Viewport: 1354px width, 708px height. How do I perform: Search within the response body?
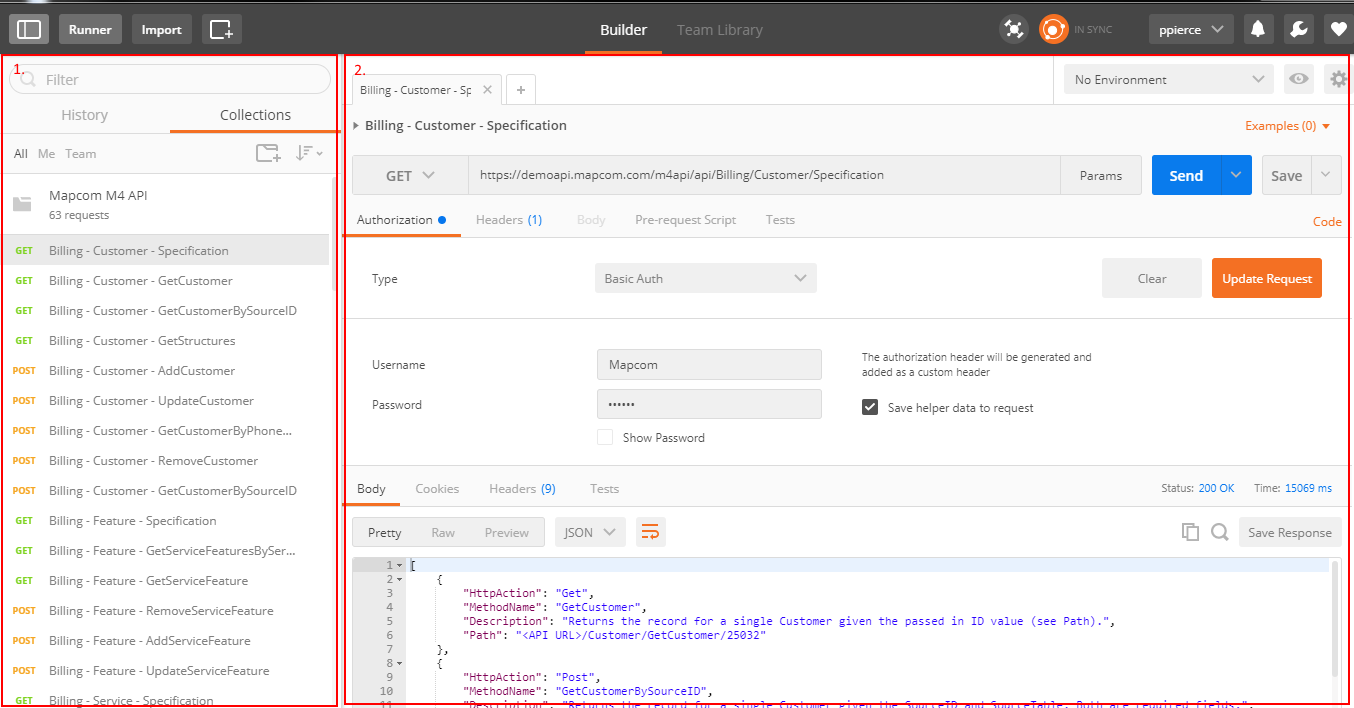coord(1219,532)
